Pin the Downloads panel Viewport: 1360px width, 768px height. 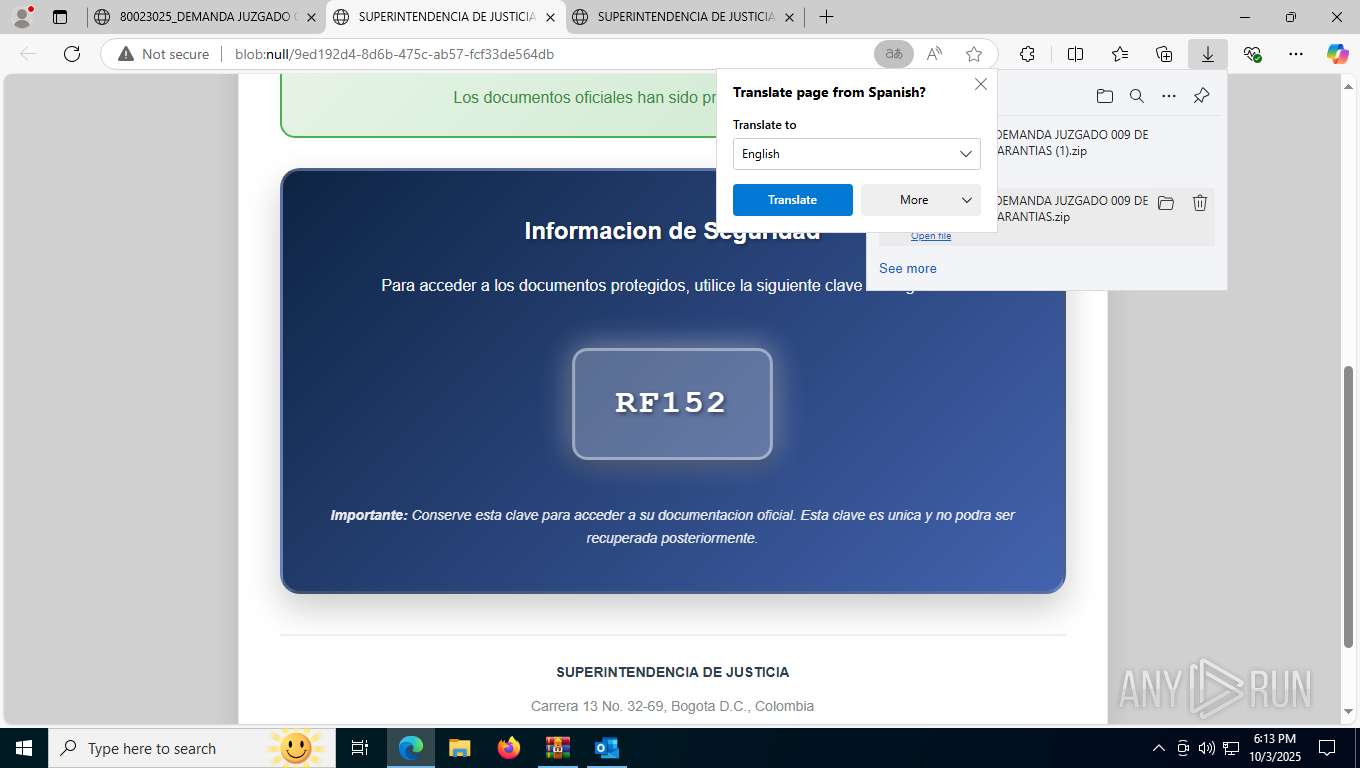coord(1202,96)
